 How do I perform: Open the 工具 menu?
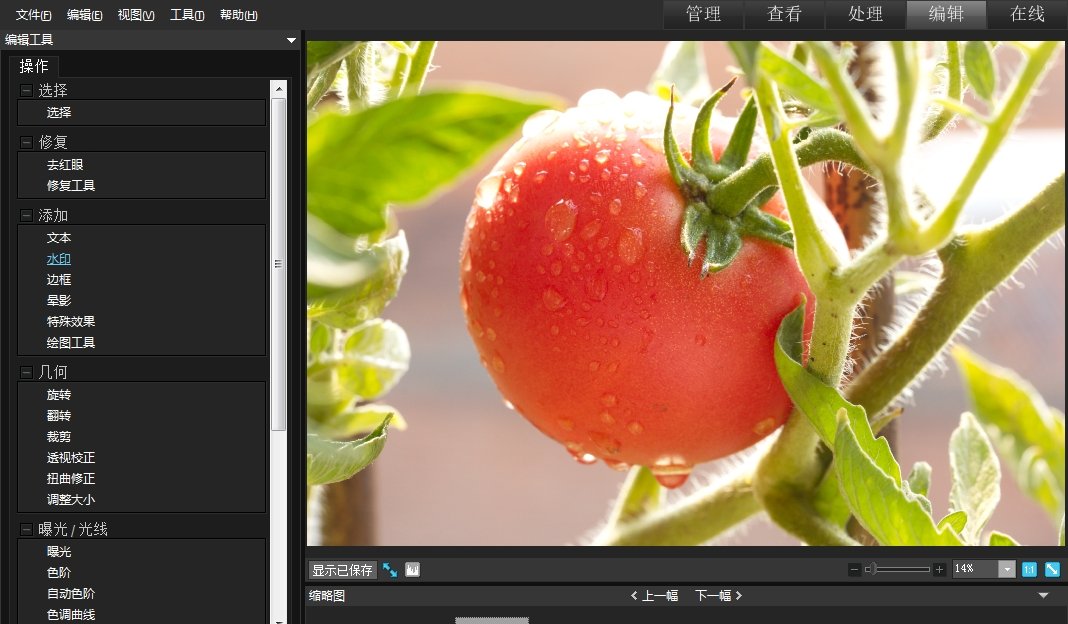pyautogui.click(x=186, y=15)
